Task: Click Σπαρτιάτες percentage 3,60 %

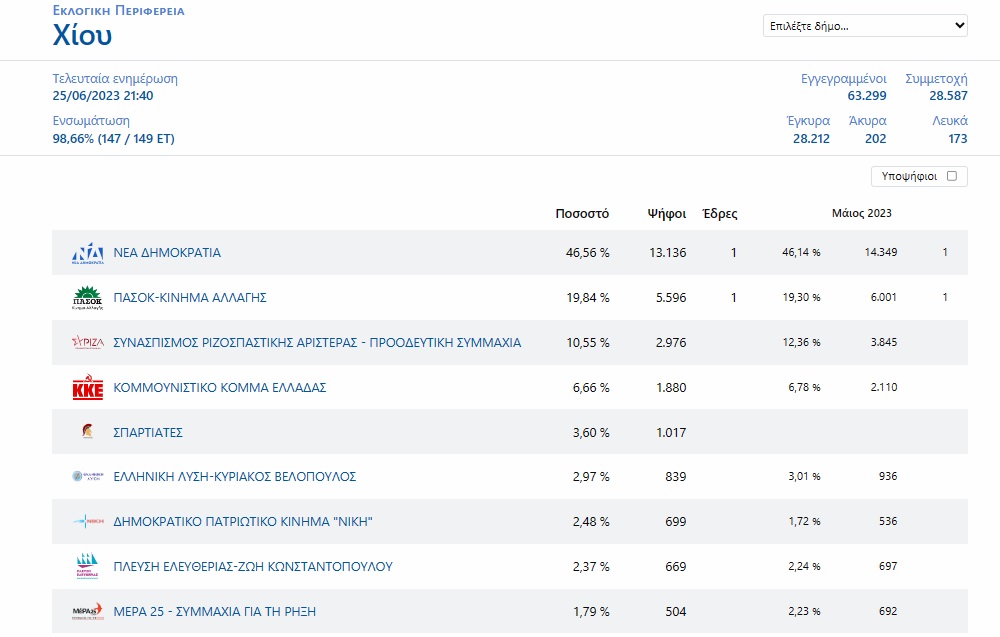Action: pyautogui.click(x=591, y=432)
